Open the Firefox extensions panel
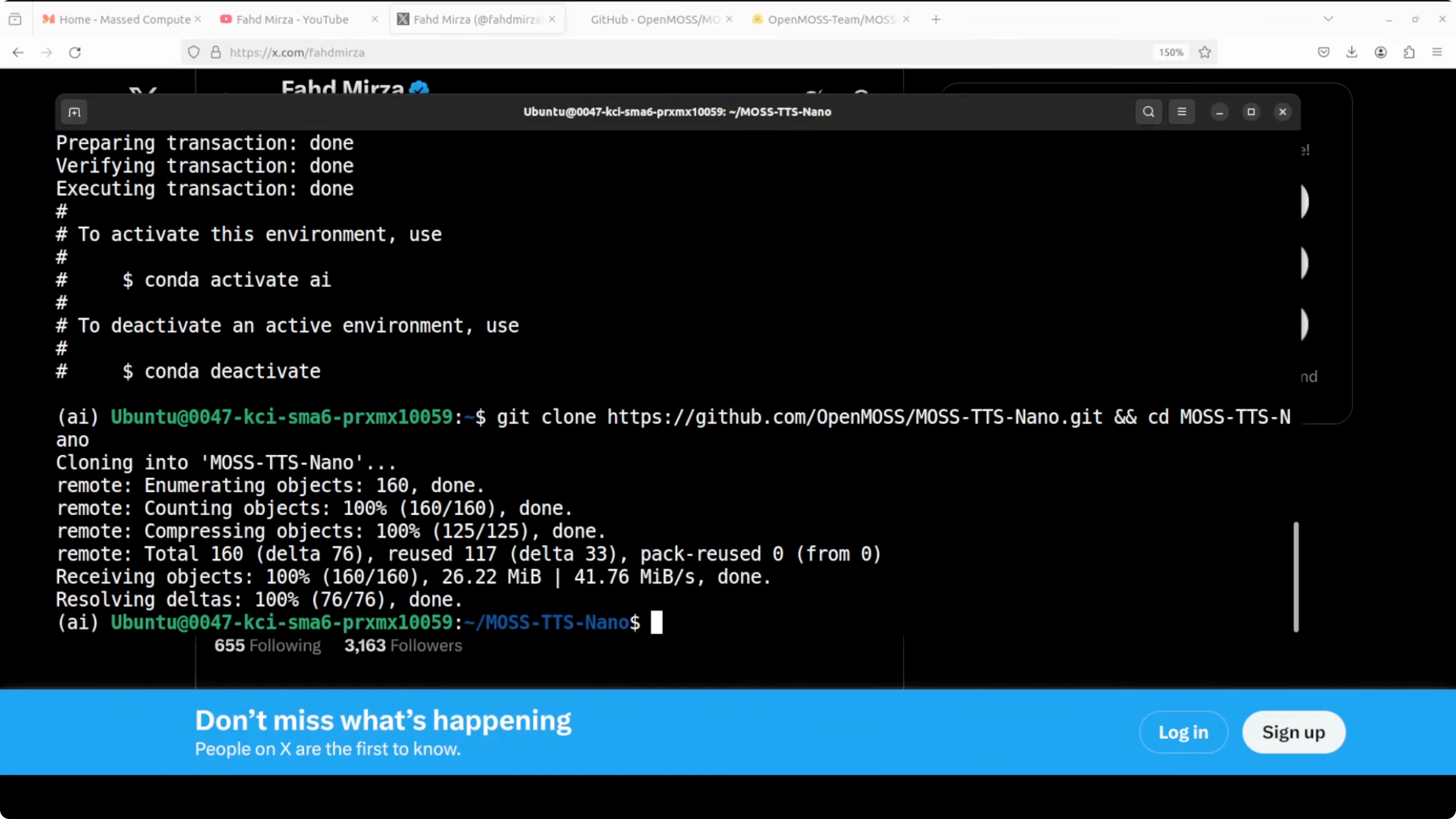1456x819 pixels. click(1409, 52)
